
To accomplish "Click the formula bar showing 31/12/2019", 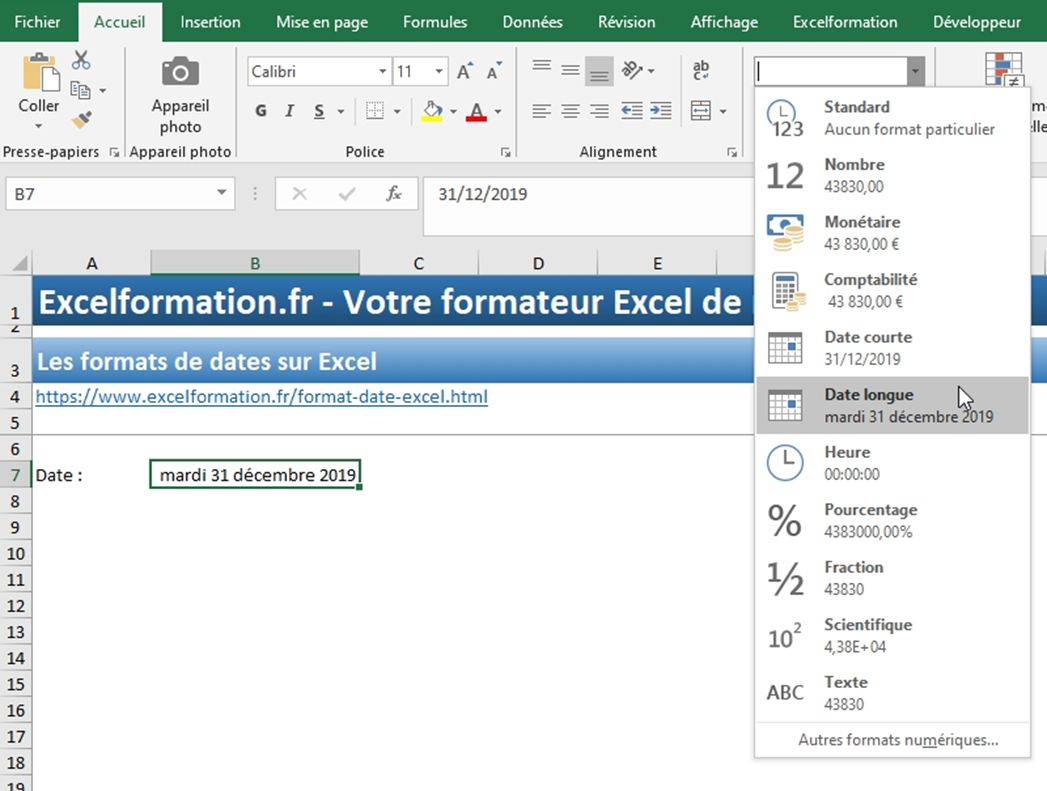I will pos(588,206).
